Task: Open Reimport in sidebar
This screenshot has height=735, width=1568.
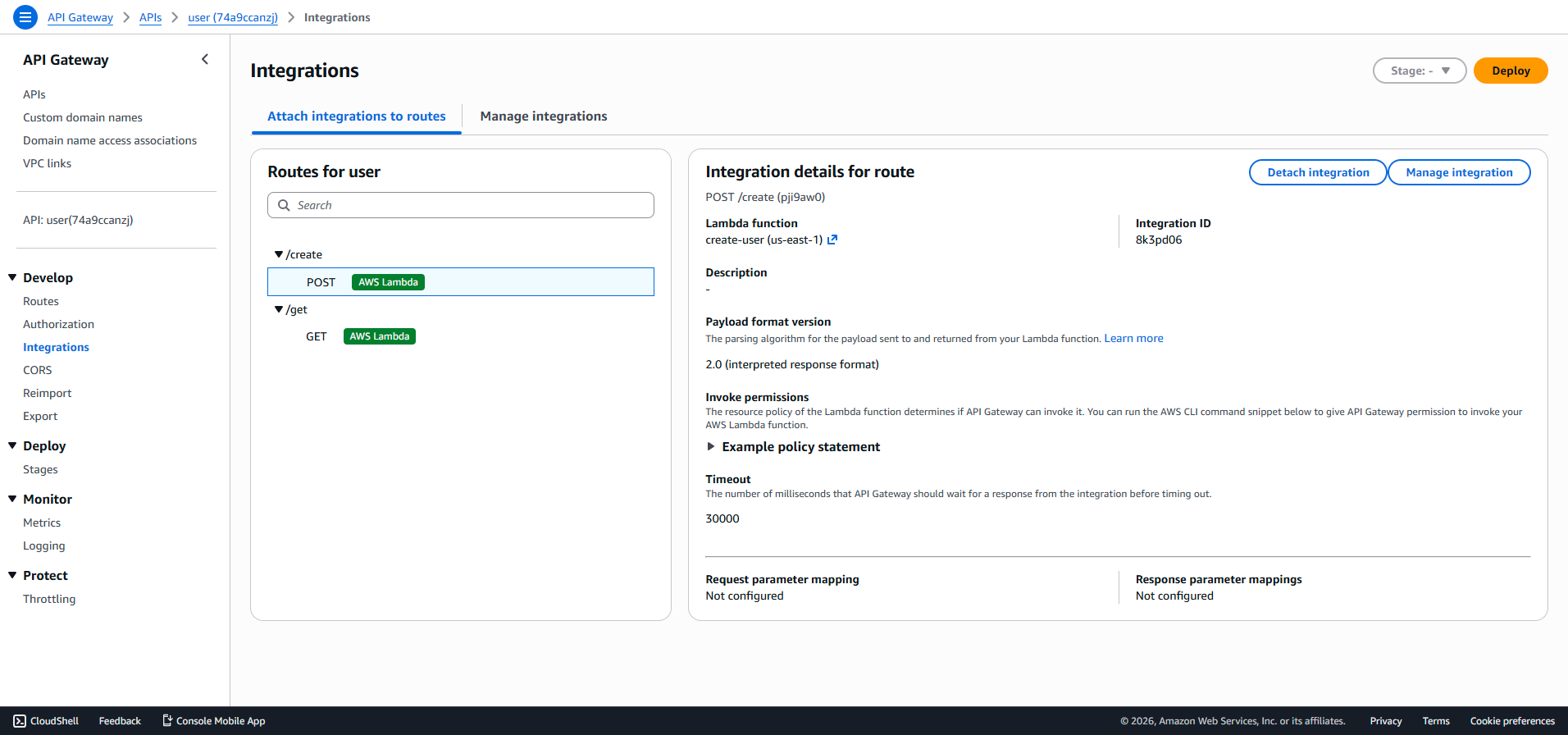Action: point(47,393)
